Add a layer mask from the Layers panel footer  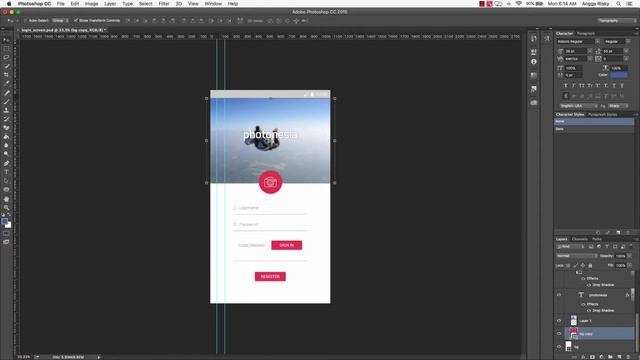click(592, 357)
